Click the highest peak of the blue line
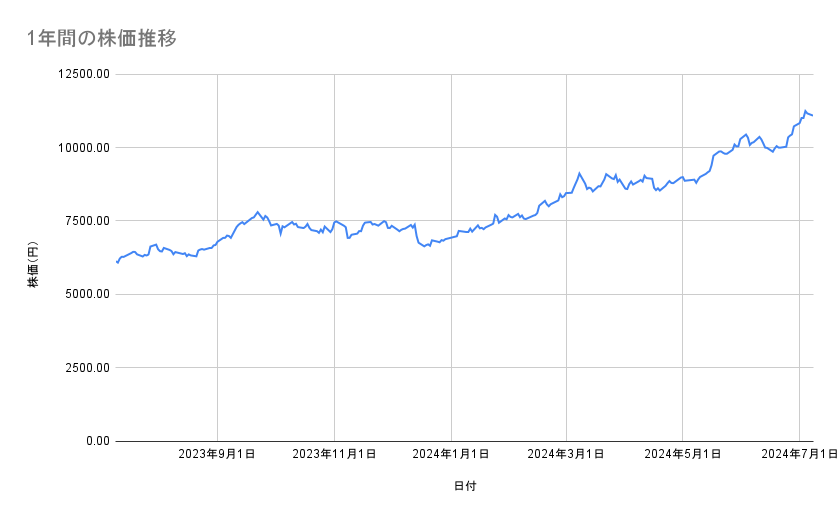 [805, 111]
